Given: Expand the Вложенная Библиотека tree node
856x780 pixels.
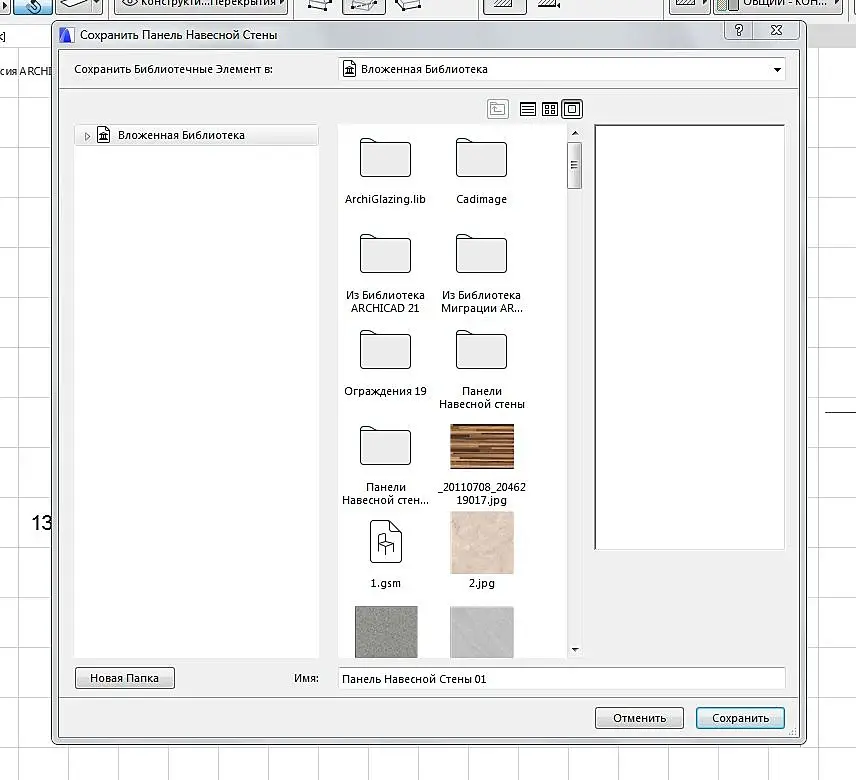Looking at the screenshot, I should click(87, 136).
